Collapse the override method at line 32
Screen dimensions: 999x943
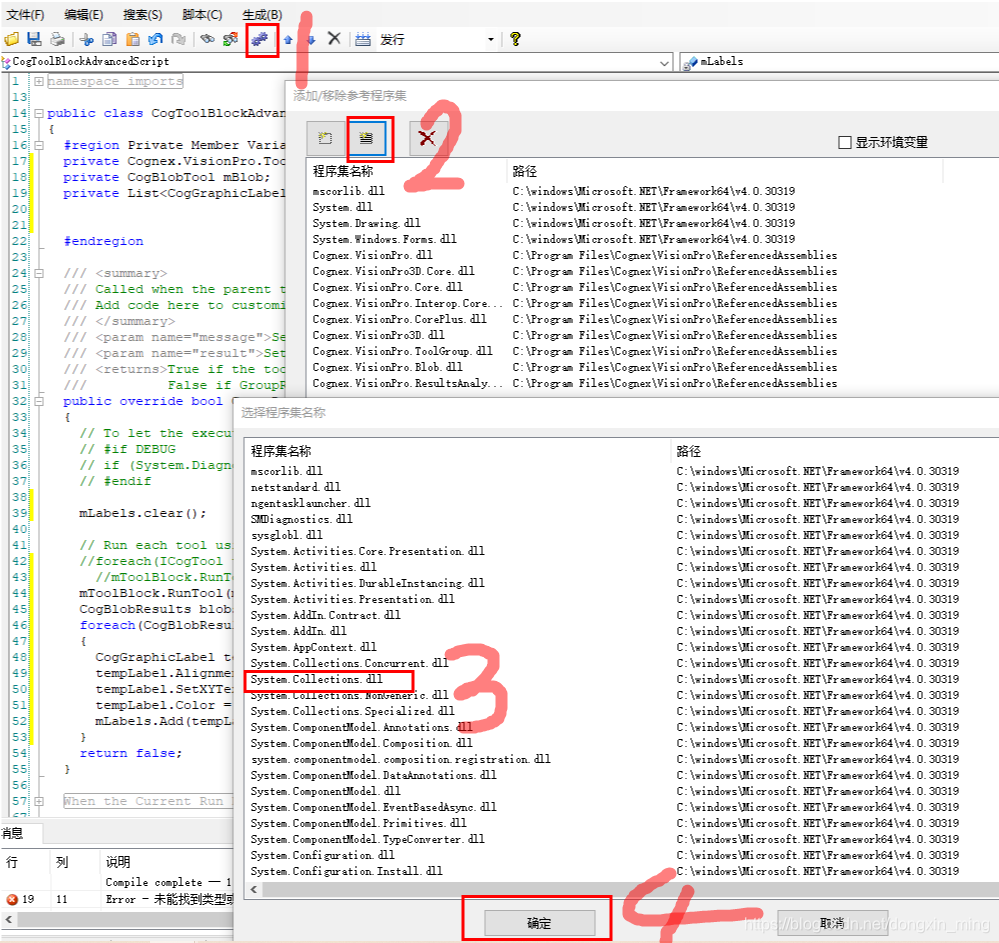(39, 401)
